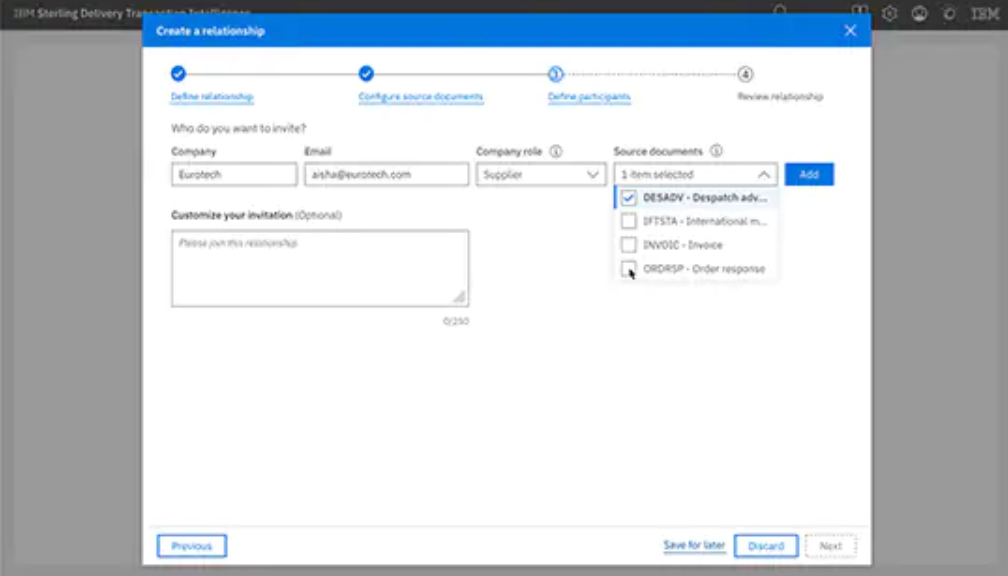Screen dimensions: 1008x576
Task: Click the 'Customize your invitation' label
Action: click(x=231, y=215)
